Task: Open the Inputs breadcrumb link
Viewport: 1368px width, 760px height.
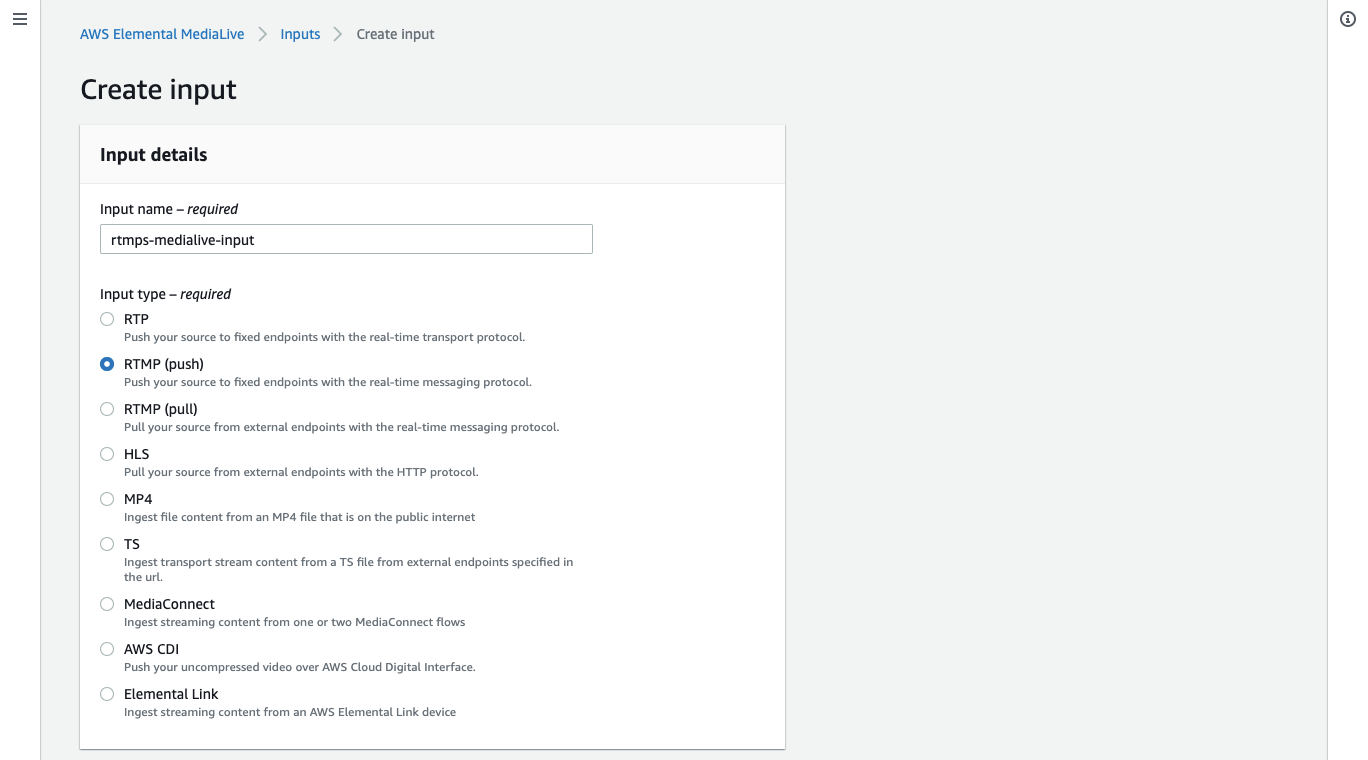Action: 300,34
